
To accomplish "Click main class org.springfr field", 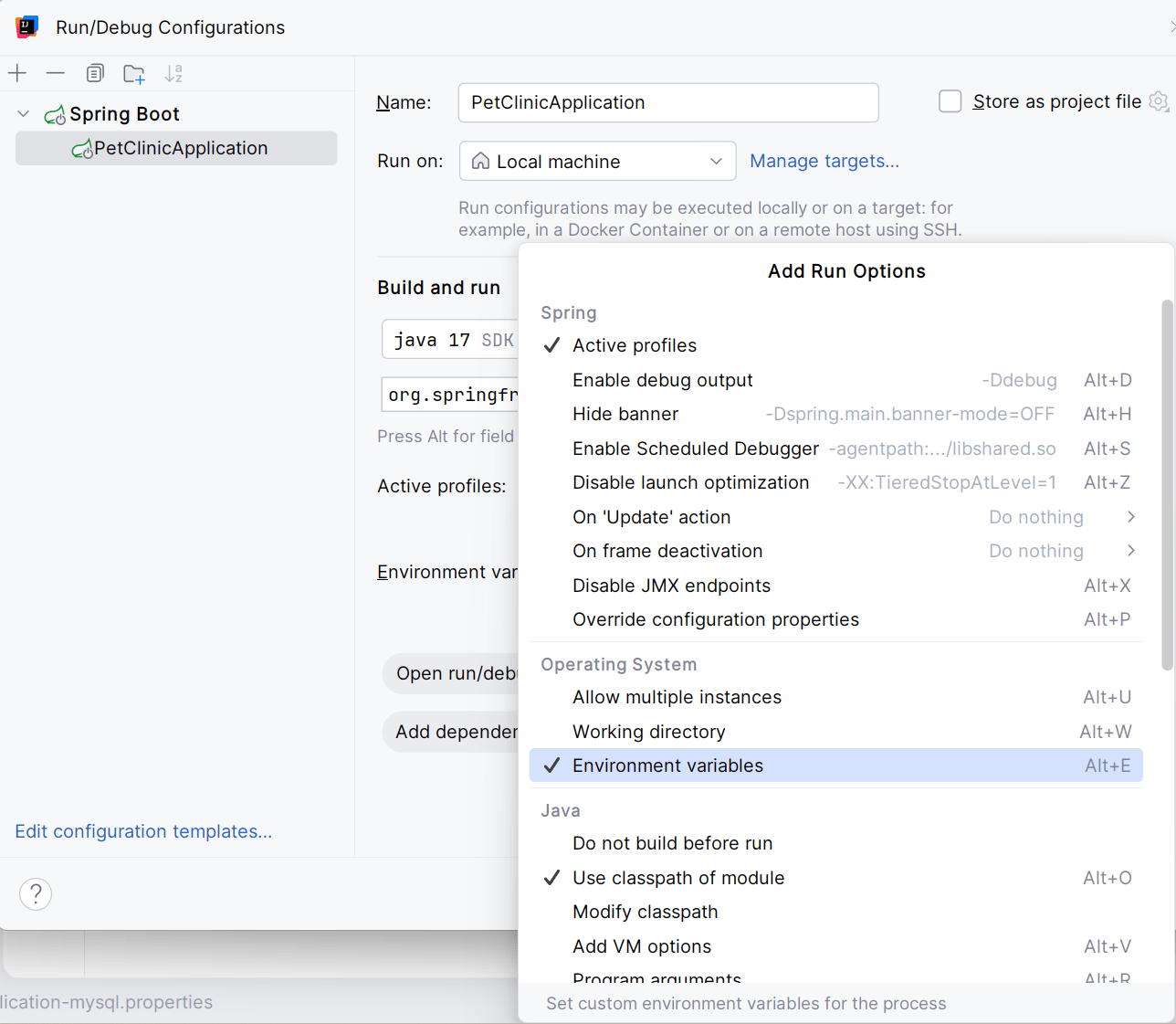I will [449, 395].
